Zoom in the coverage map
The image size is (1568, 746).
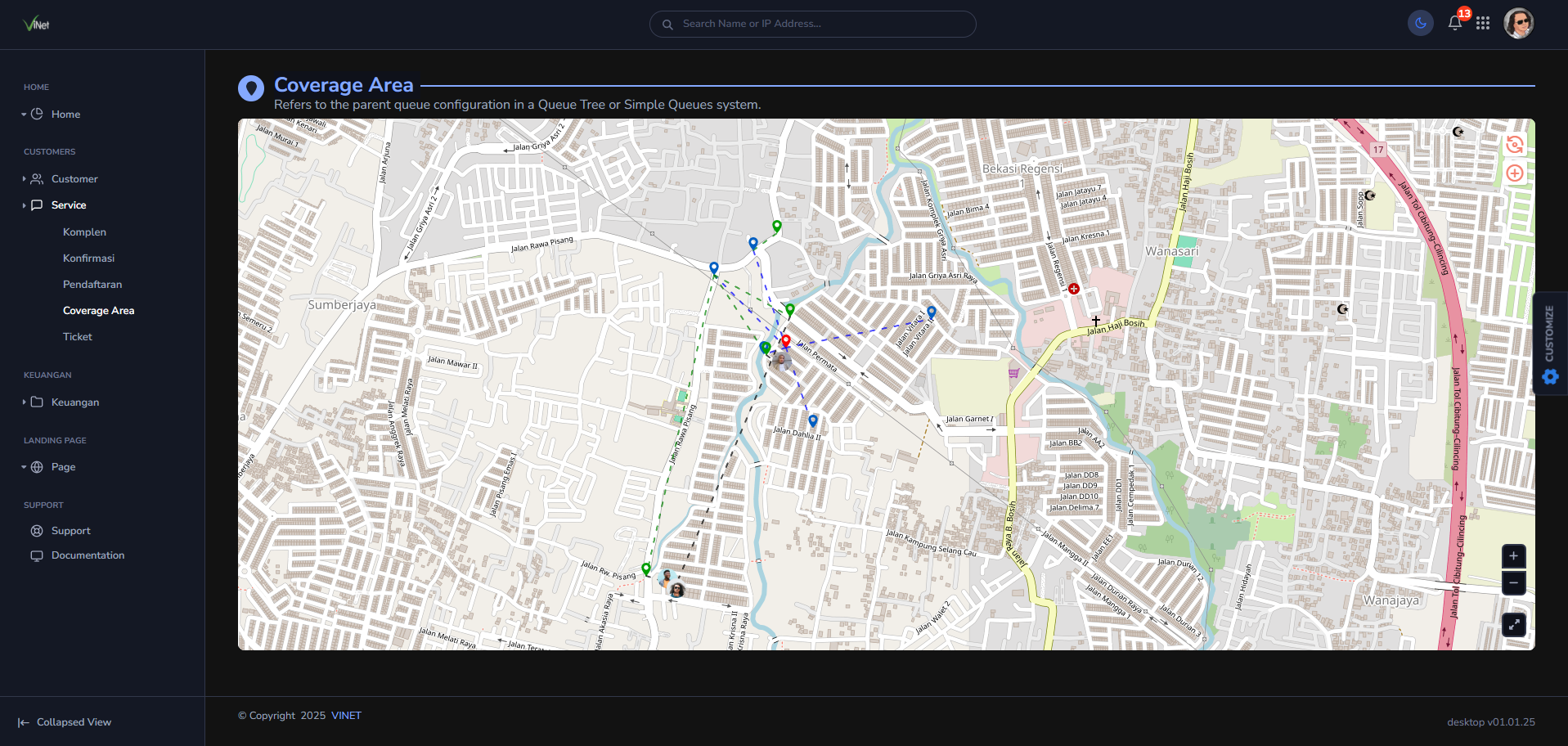pyautogui.click(x=1513, y=556)
